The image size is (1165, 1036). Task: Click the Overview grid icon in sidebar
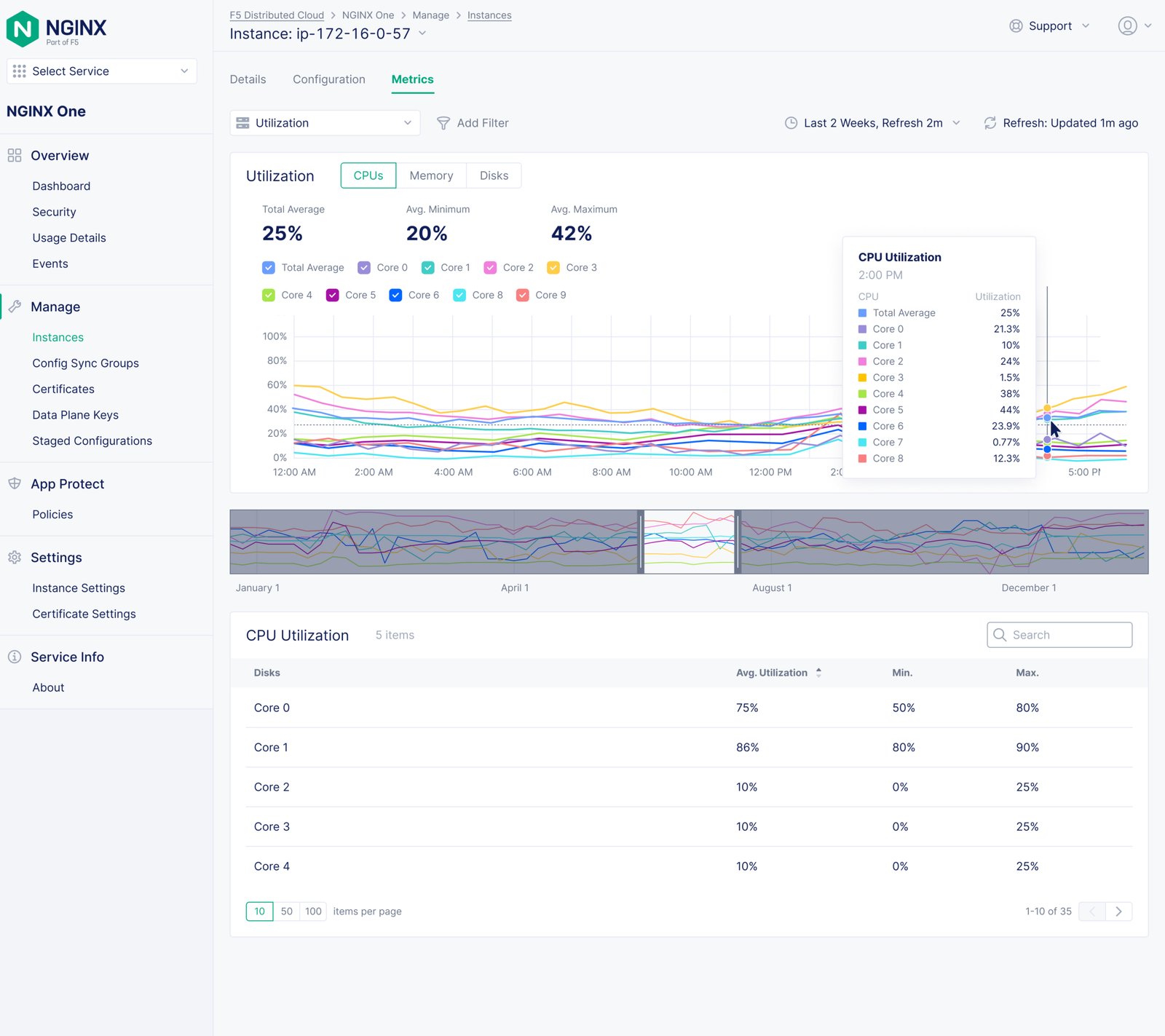tap(15, 156)
